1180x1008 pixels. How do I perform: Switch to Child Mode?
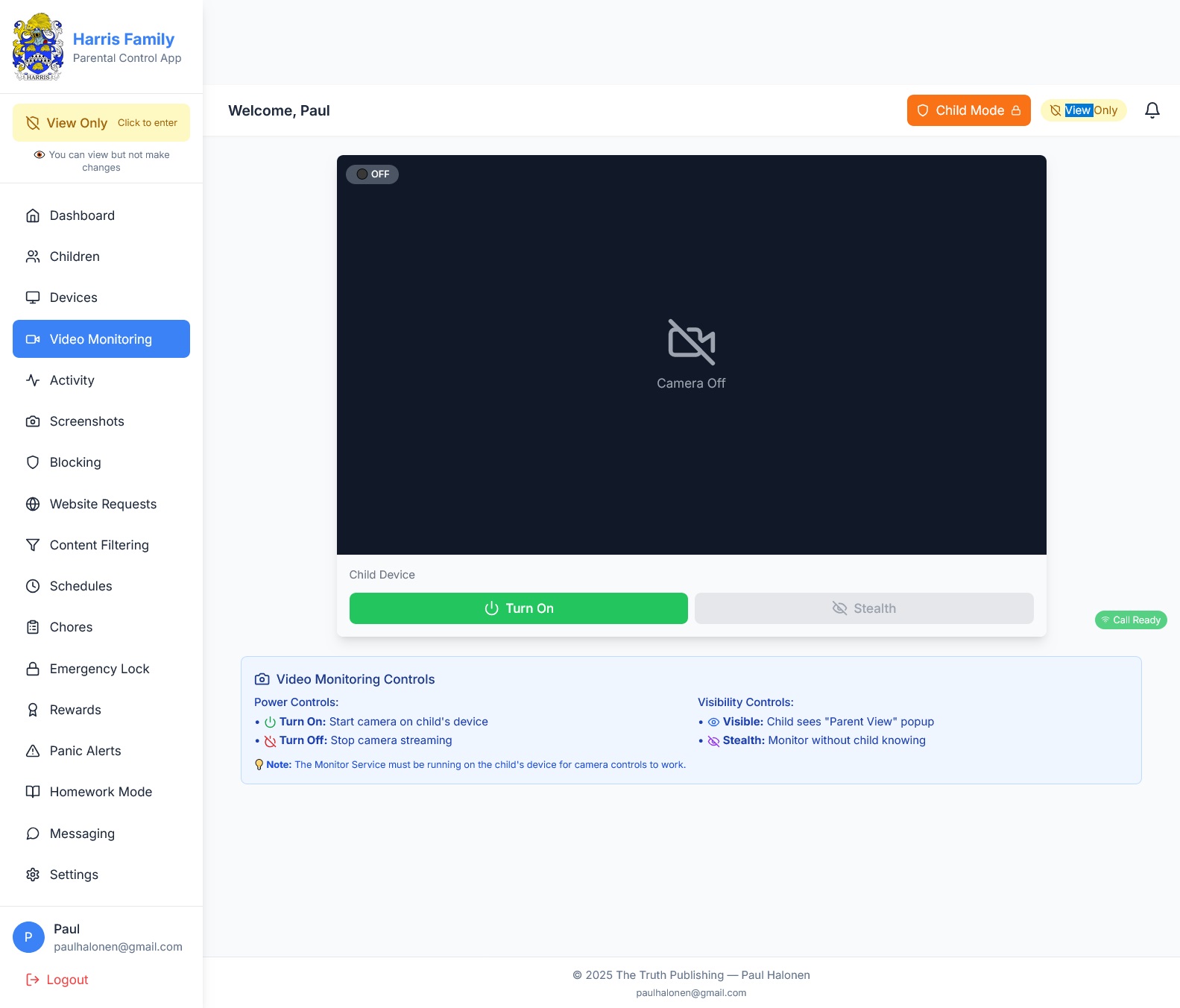pyautogui.click(x=969, y=110)
